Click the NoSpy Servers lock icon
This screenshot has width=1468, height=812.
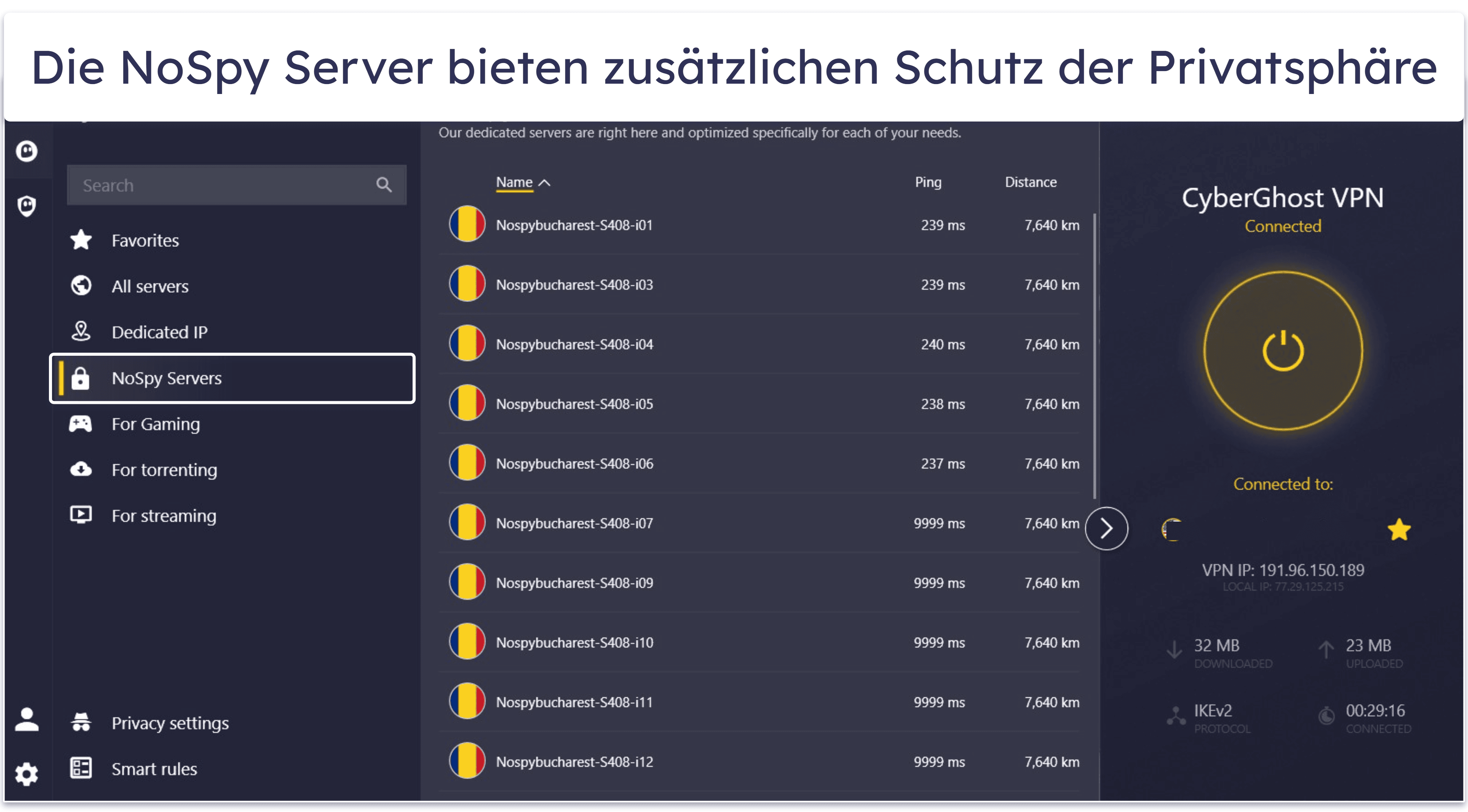(x=80, y=378)
